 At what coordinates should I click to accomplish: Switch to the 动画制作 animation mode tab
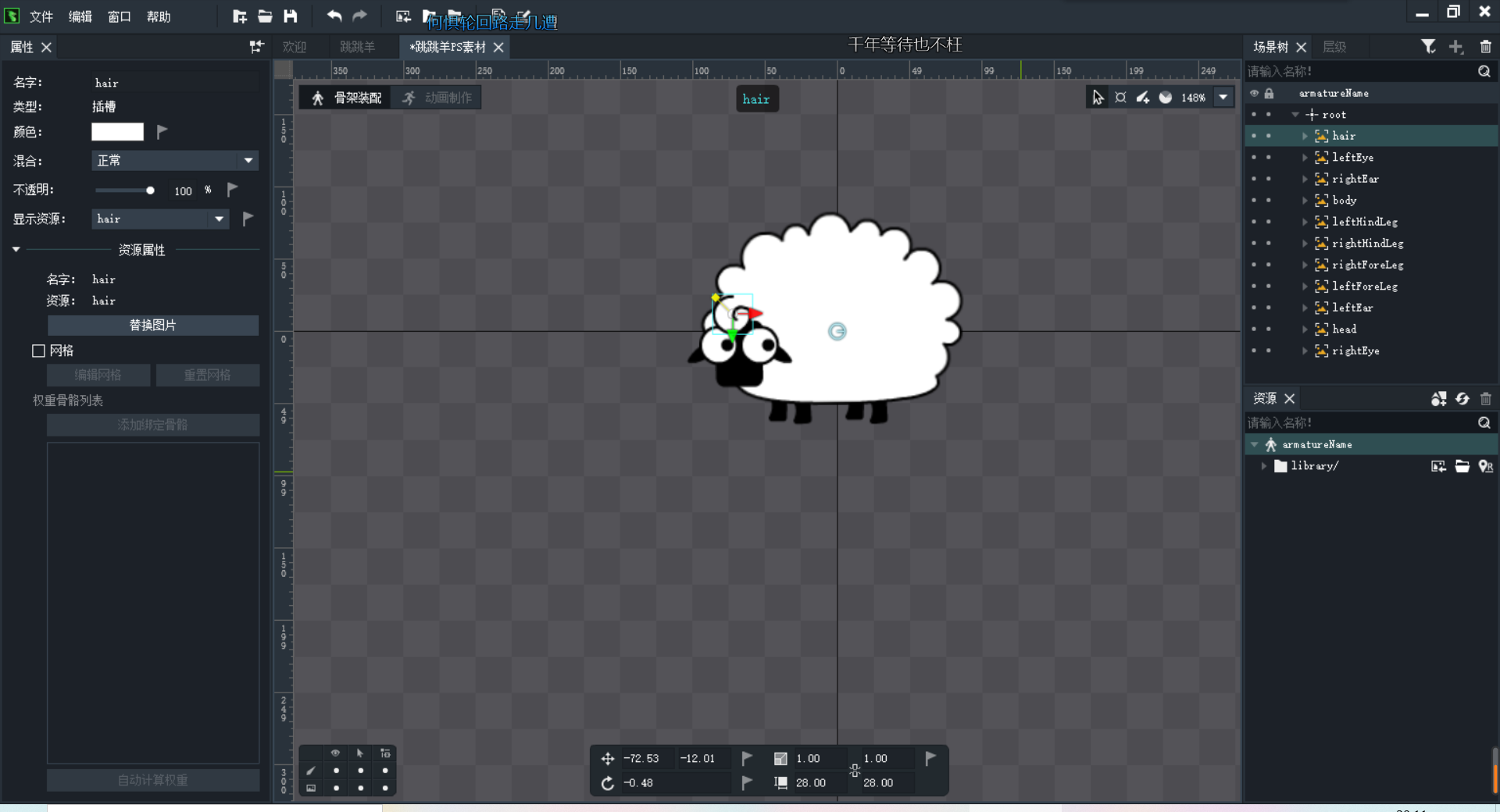pyautogui.click(x=437, y=98)
